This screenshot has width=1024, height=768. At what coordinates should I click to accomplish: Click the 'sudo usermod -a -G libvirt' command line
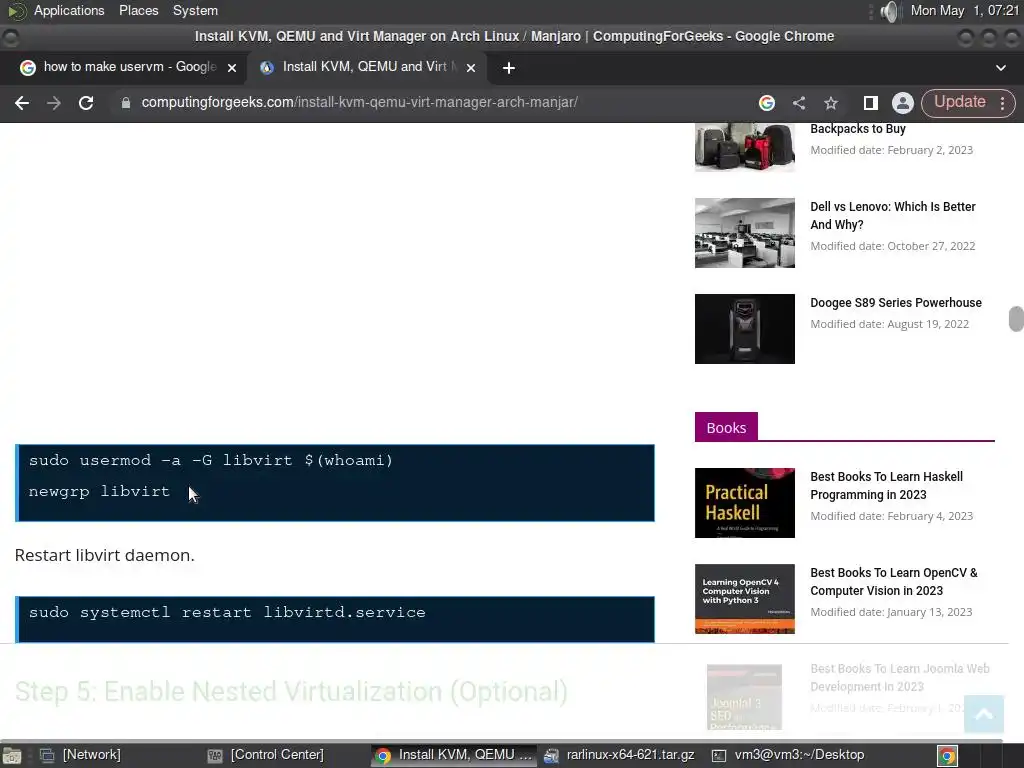(x=211, y=460)
